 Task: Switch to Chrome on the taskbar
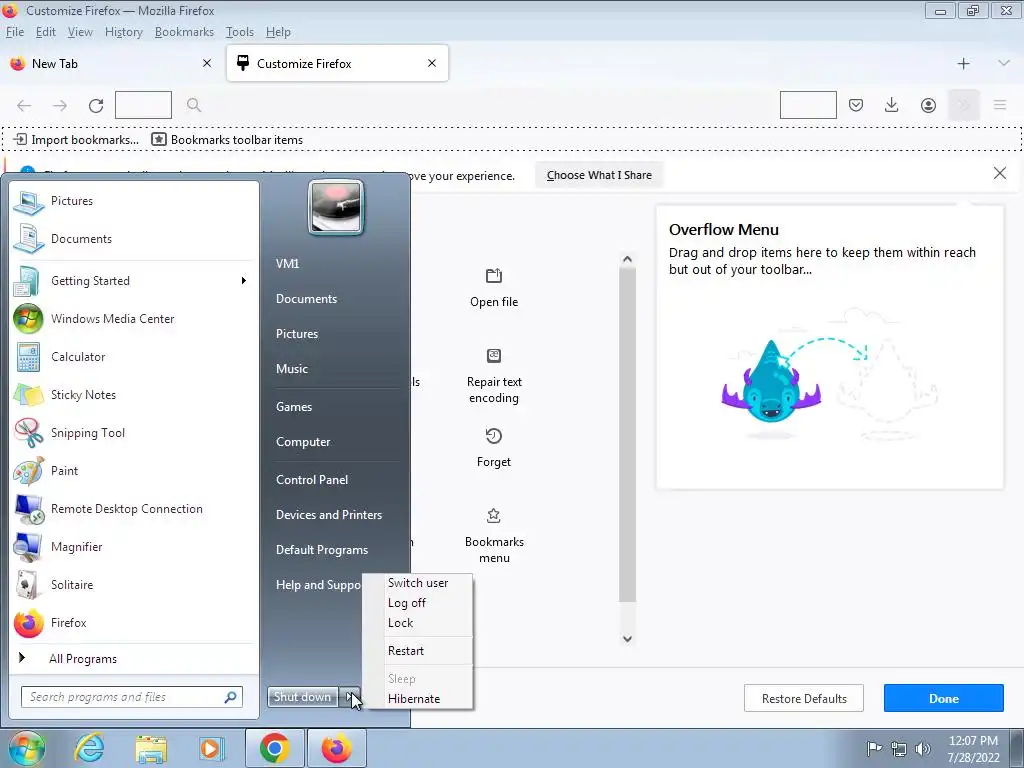275,748
